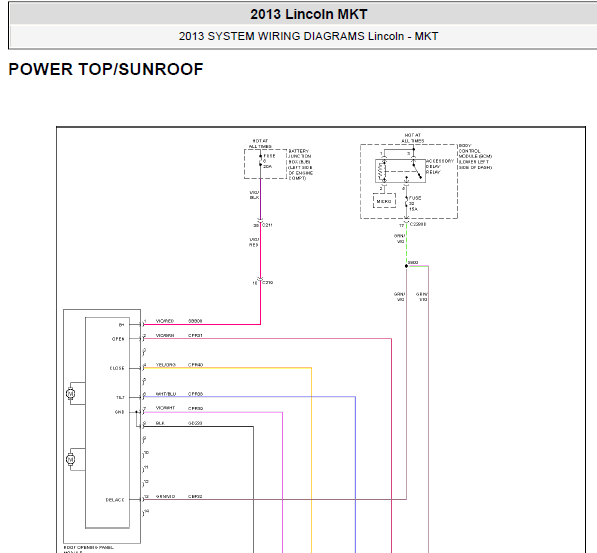Click the Roof Opening Panel Module label

88,550
